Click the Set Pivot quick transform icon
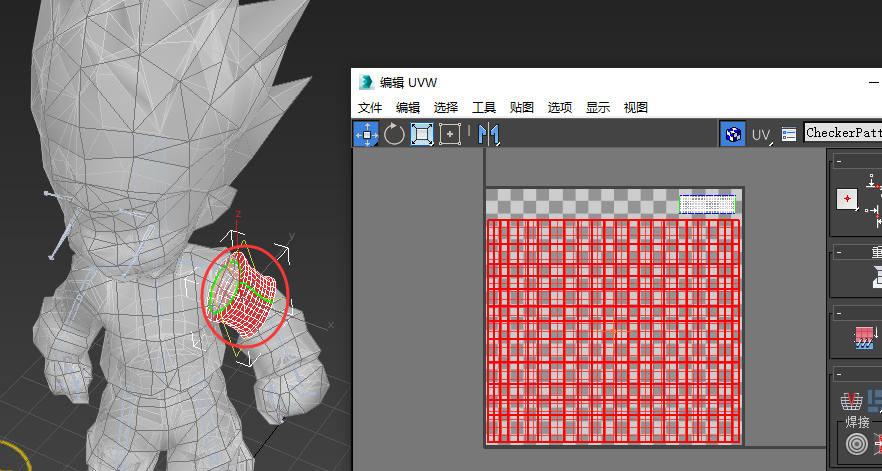Viewport: 882px width, 471px height. click(847, 199)
